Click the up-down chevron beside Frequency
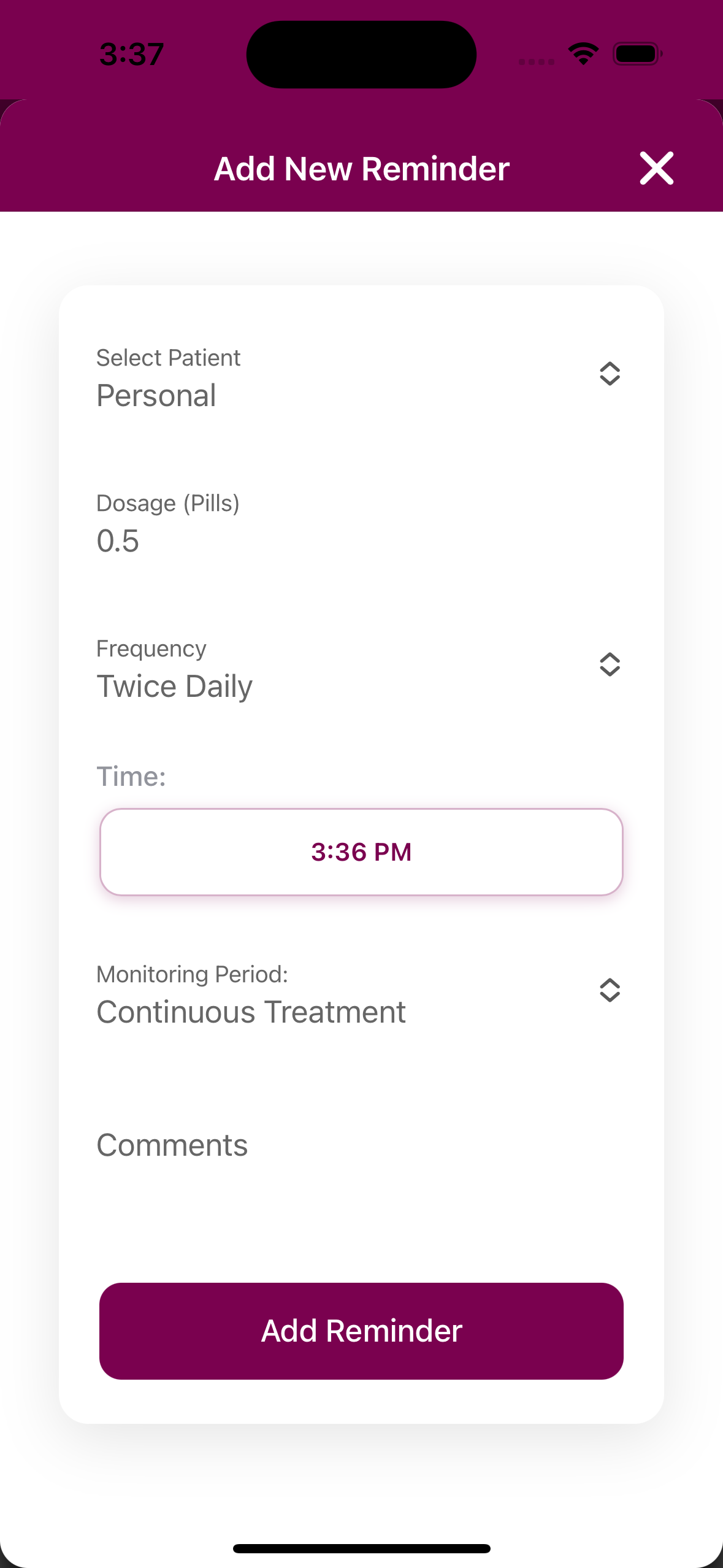The image size is (723, 1568). click(x=610, y=664)
